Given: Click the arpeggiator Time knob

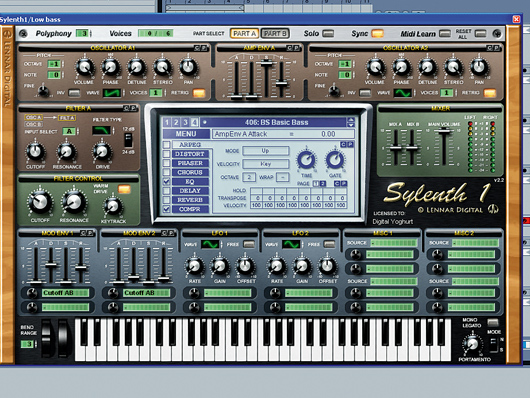Looking at the screenshot, I should (306, 160).
